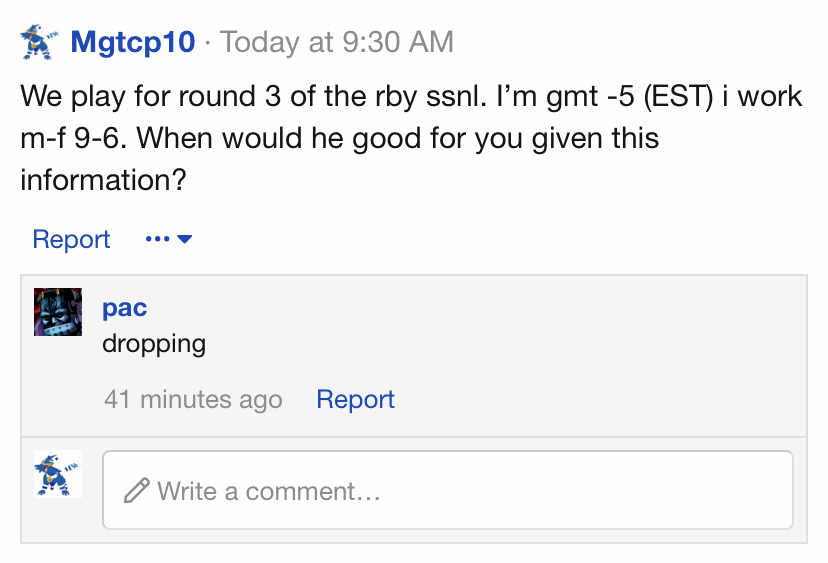Click the 'm-f 9-6' text in the post
Viewport: 828px width, 563px height.
tap(73, 138)
